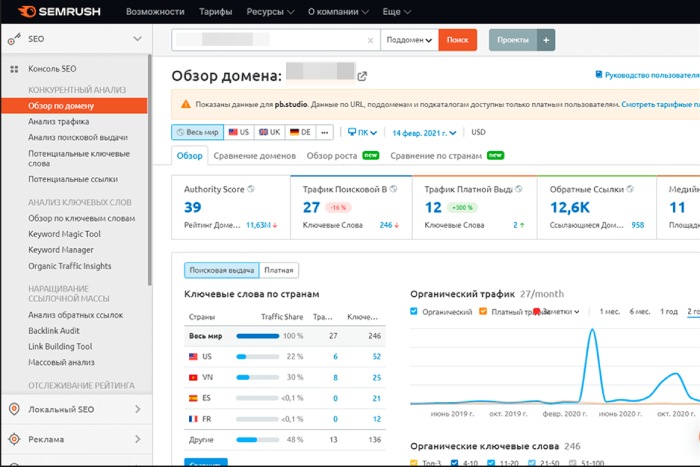Open the Поддомен dropdown
The width and height of the screenshot is (700, 467).
(x=411, y=40)
